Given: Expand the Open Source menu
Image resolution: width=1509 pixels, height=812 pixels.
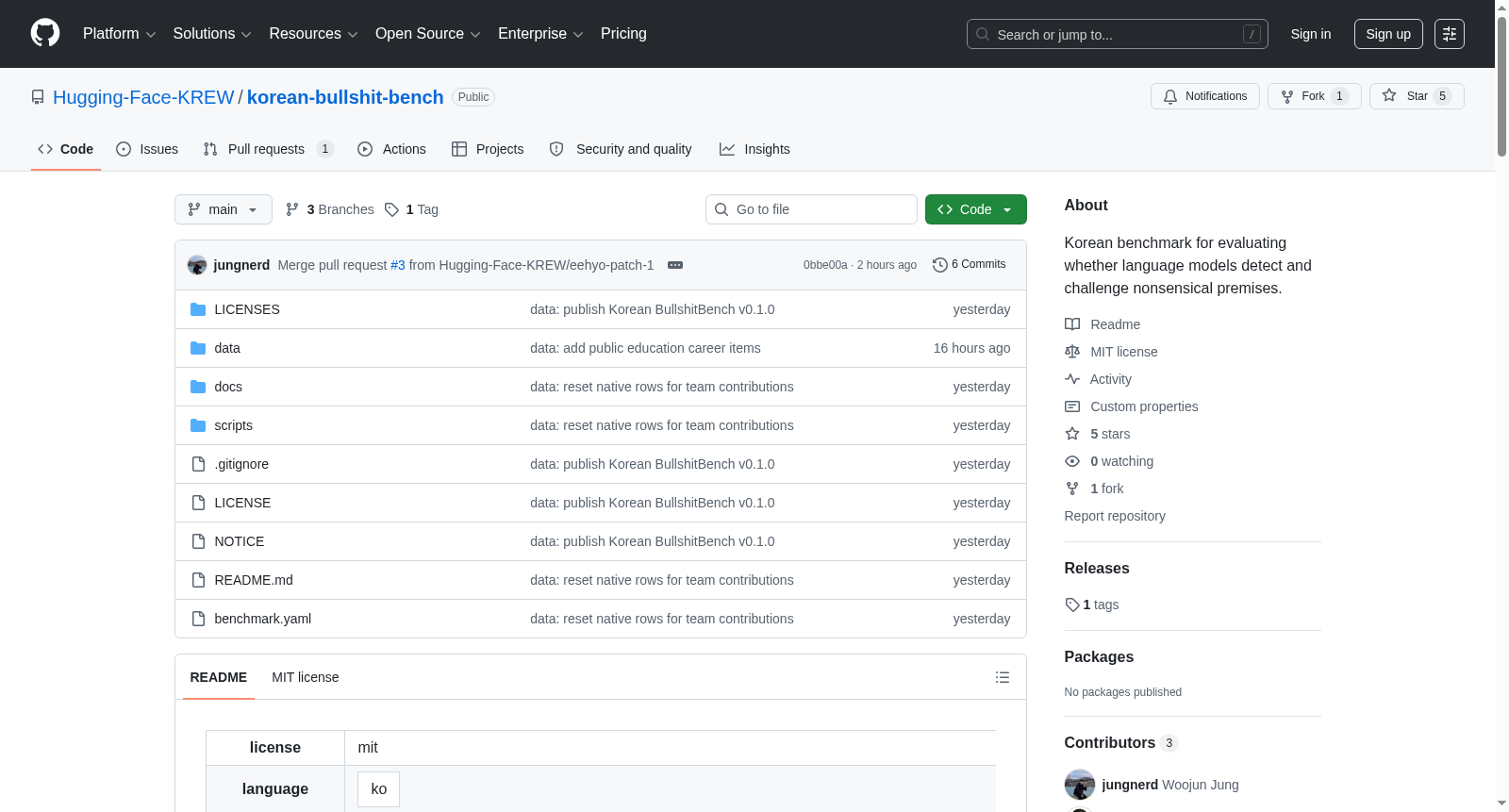Looking at the screenshot, I should pyautogui.click(x=428, y=34).
